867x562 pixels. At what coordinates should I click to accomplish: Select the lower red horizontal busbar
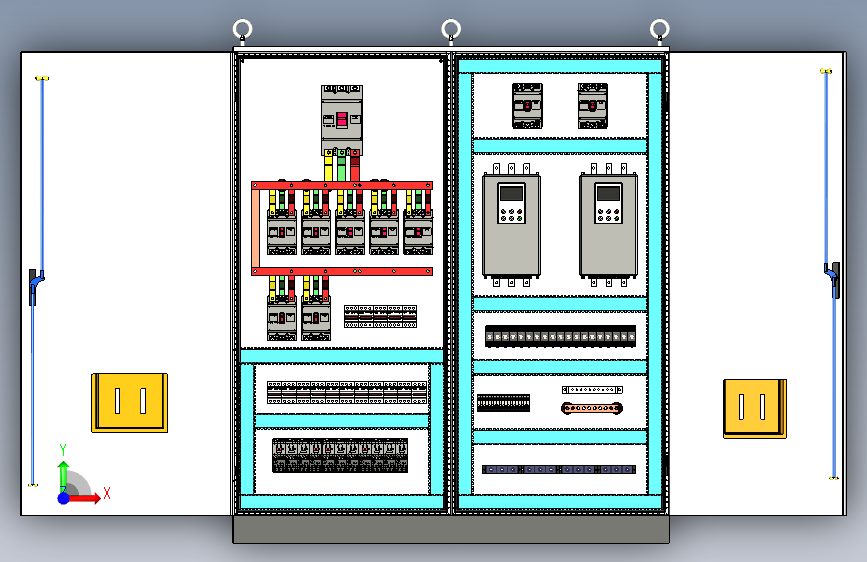coord(342,271)
